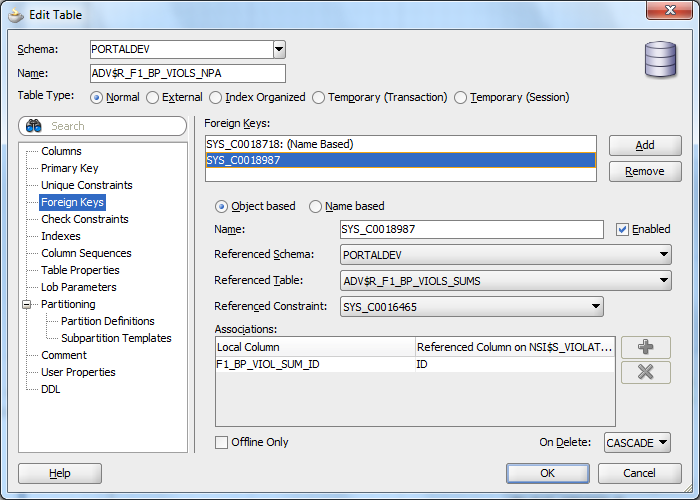700x500 pixels.
Task: Select SYS_C0018718: (Name Based) list entry
Action: click(400, 144)
